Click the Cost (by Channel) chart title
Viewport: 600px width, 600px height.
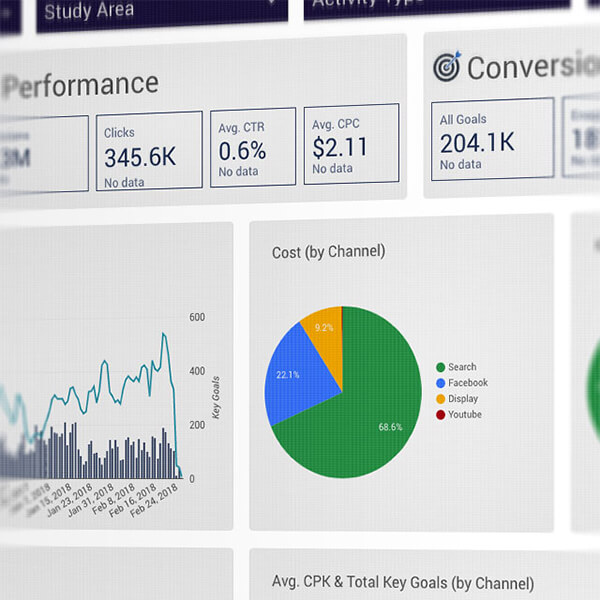[x=328, y=253]
